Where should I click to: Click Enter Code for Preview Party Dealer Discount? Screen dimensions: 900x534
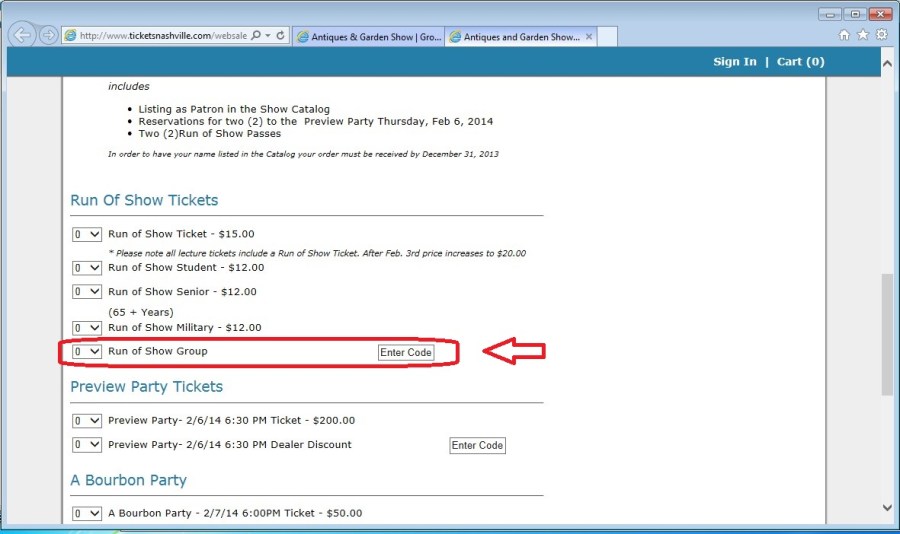pyautogui.click(x=477, y=445)
